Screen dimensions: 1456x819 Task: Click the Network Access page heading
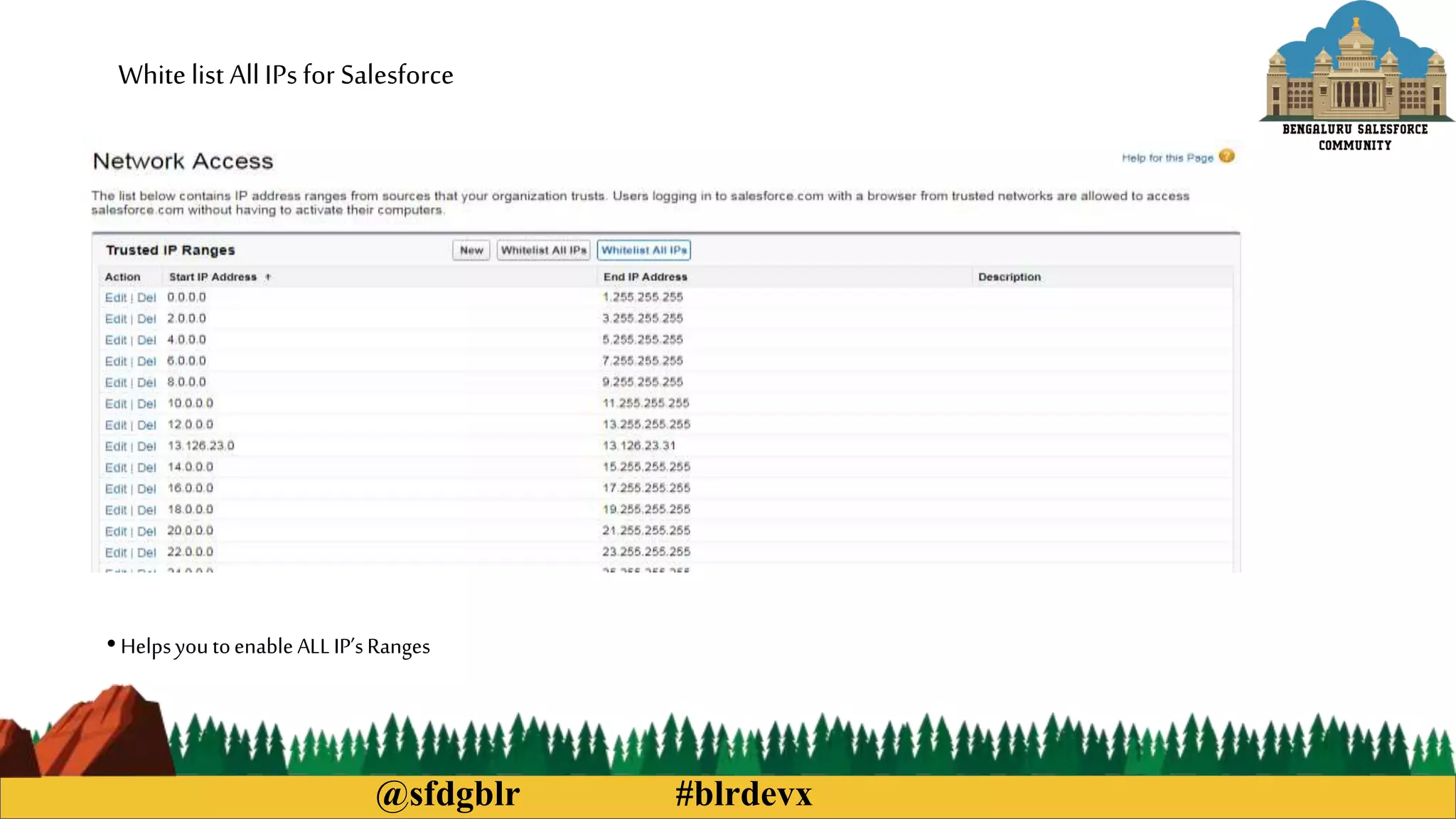pos(183,161)
